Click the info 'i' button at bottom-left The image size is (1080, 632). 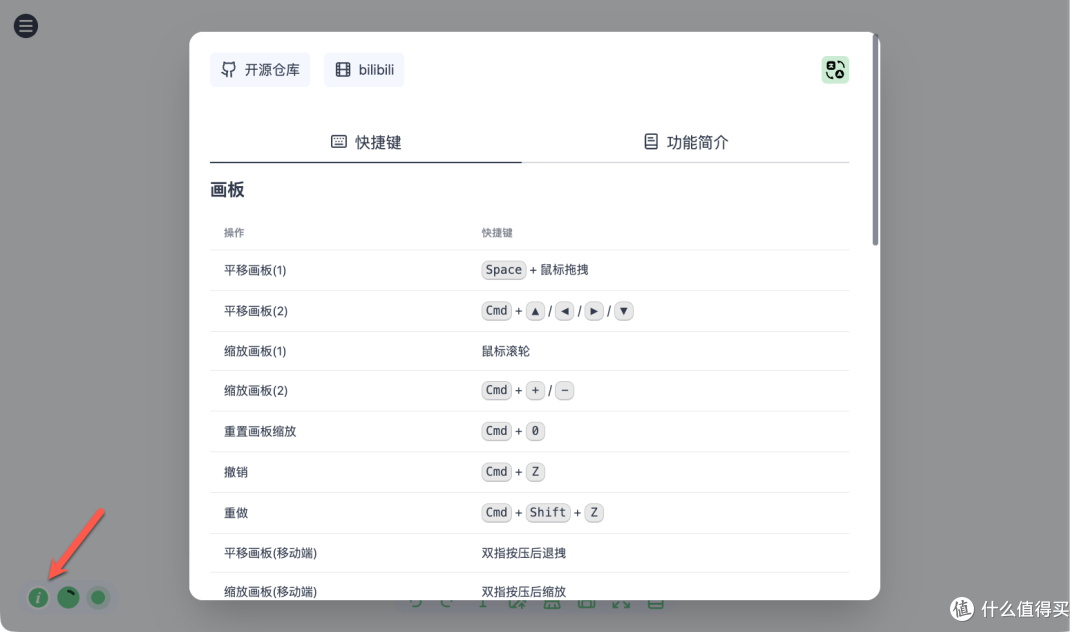coord(39,598)
